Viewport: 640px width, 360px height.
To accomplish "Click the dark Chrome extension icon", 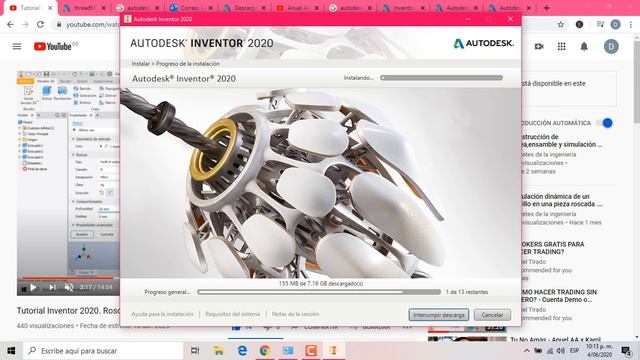I will click(579, 24).
